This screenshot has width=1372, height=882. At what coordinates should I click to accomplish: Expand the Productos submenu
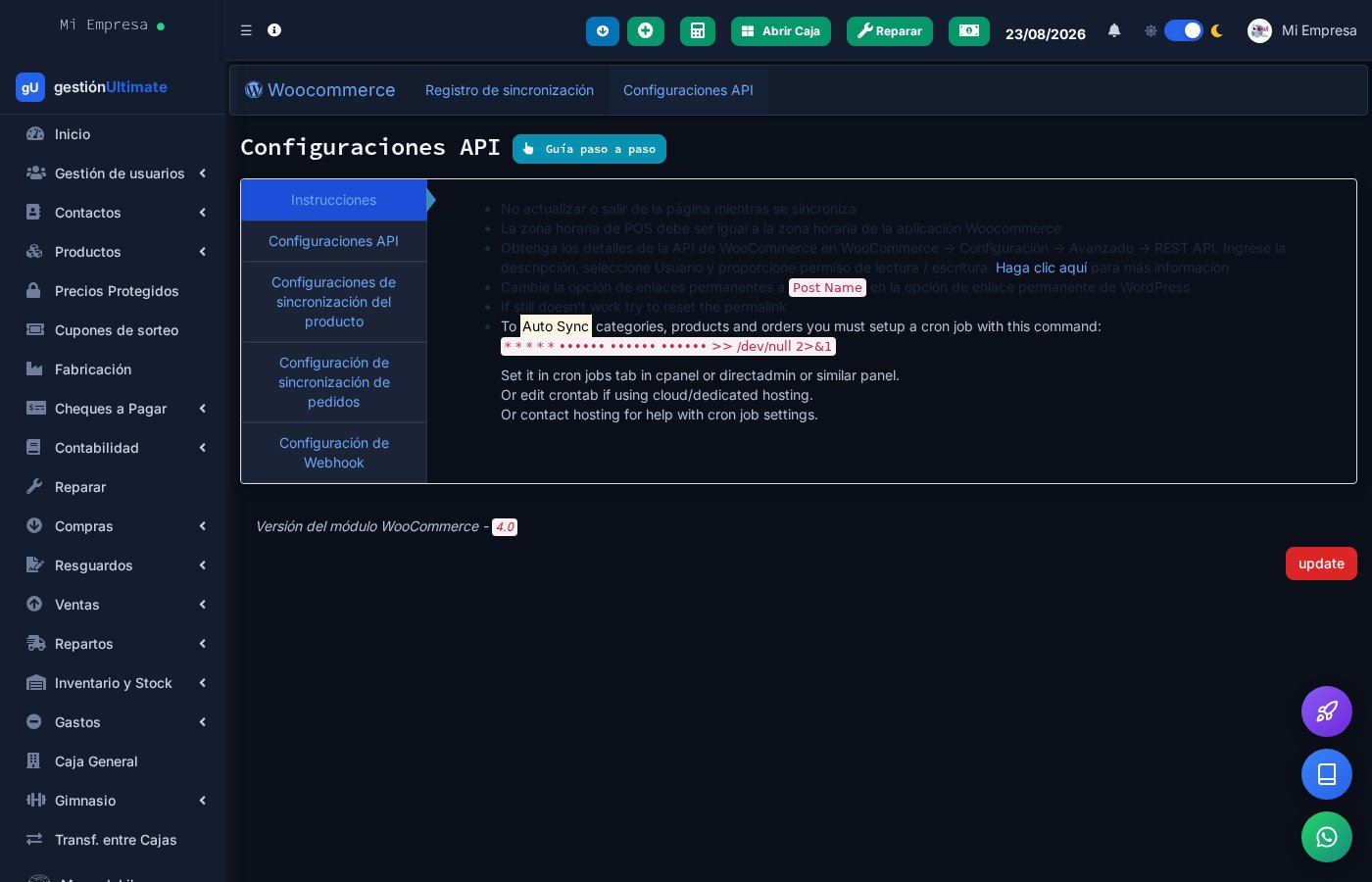(113, 252)
